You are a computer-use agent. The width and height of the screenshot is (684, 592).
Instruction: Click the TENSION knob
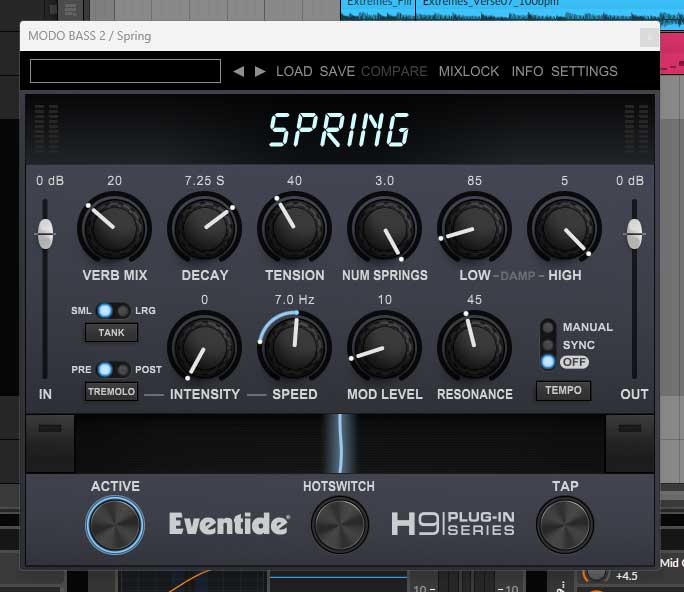click(294, 228)
